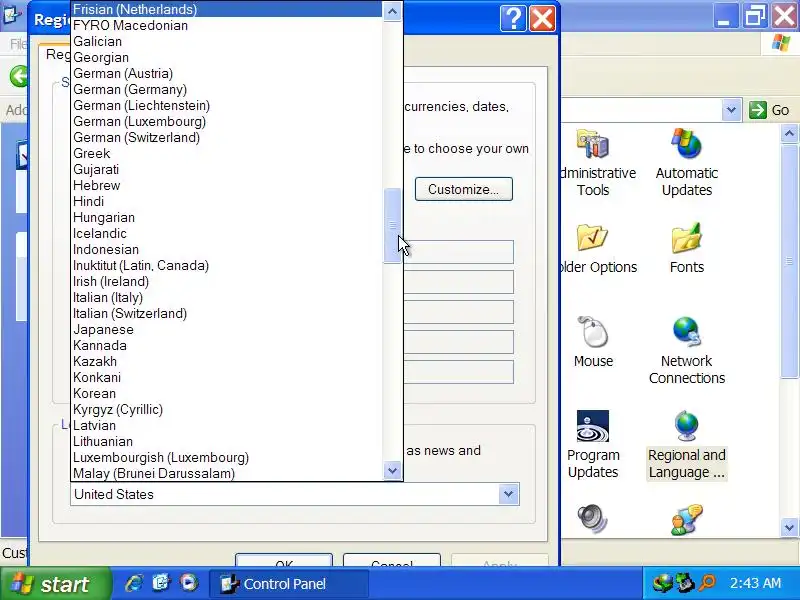Open Fonts folder icon in Control Panel
800x600 pixels.
coord(687,238)
